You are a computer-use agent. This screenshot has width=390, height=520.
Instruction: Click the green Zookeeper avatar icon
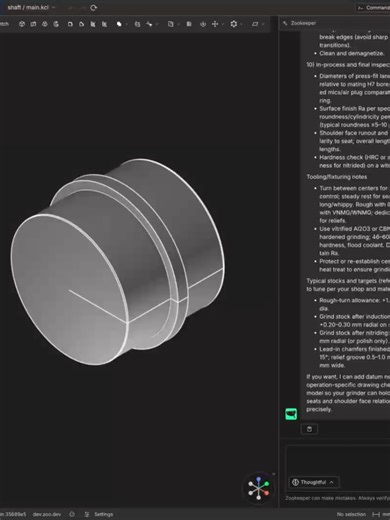(x=291, y=414)
